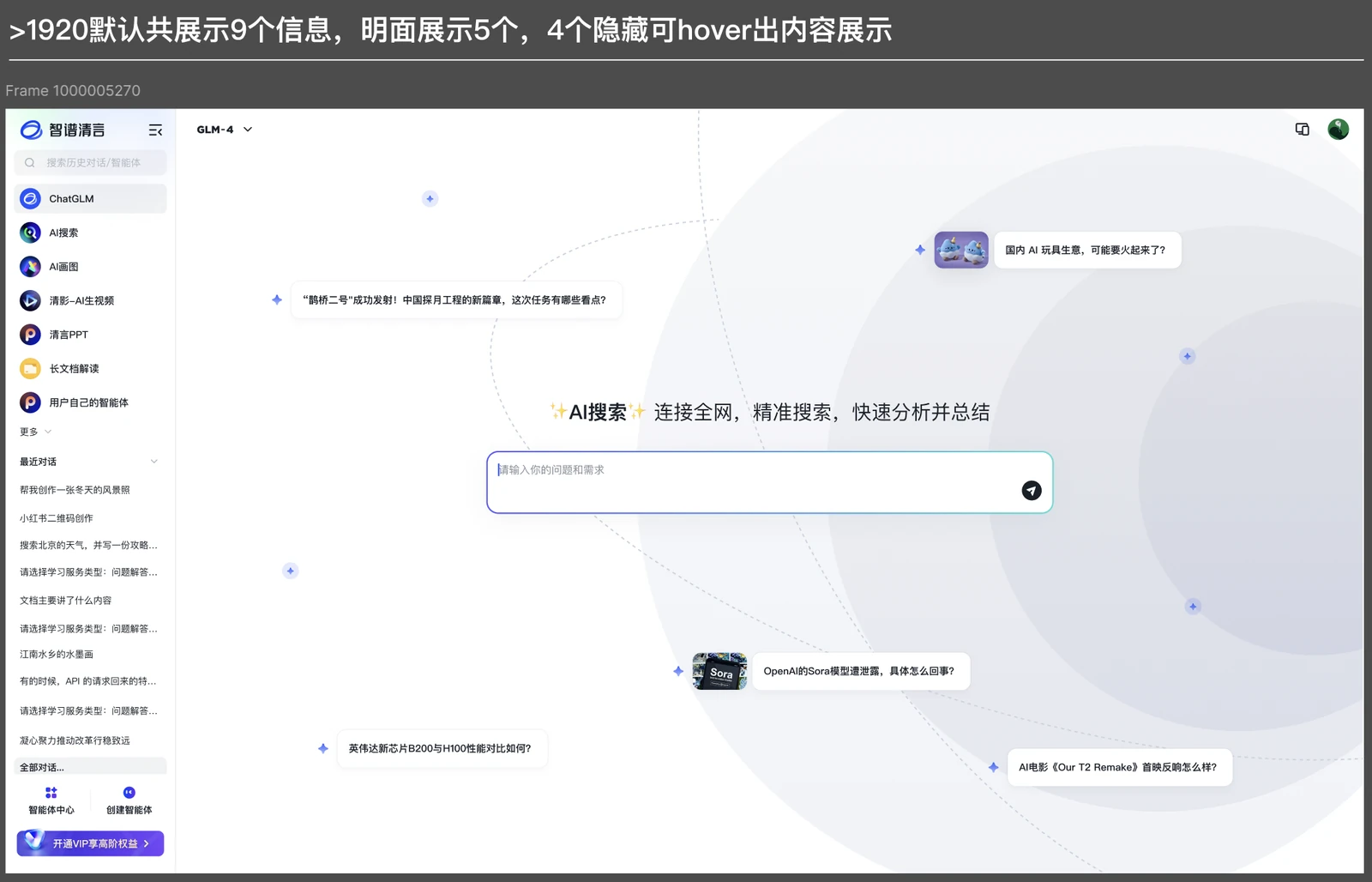The width and height of the screenshot is (1372, 882).
Task: Click the sparkle icon beside AI电影 topic
Action: coord(993,767)
